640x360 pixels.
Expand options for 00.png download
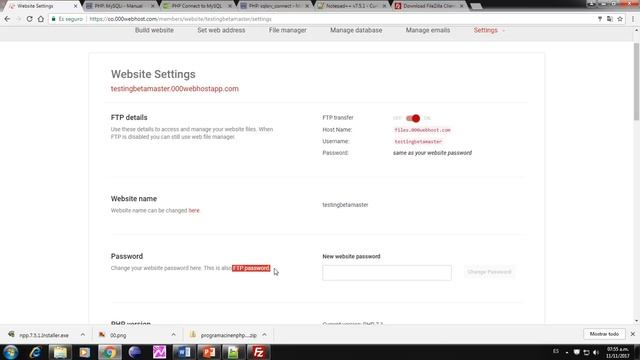(x=173, y=335)
